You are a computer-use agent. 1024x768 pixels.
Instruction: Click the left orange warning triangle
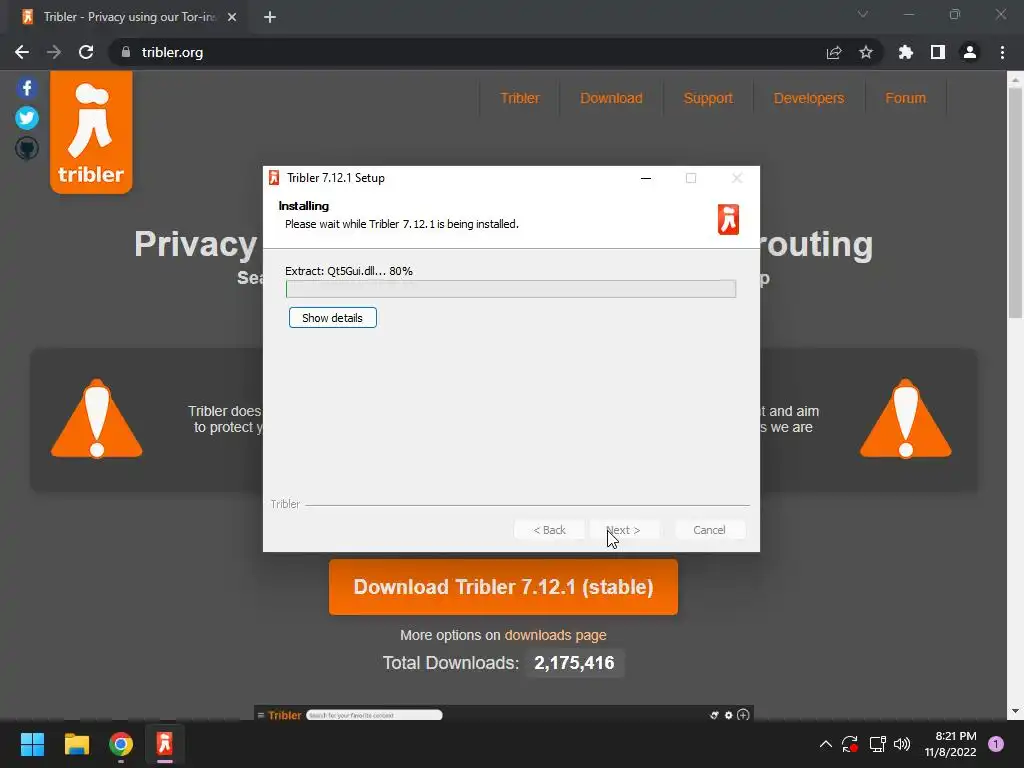(97, 419)
